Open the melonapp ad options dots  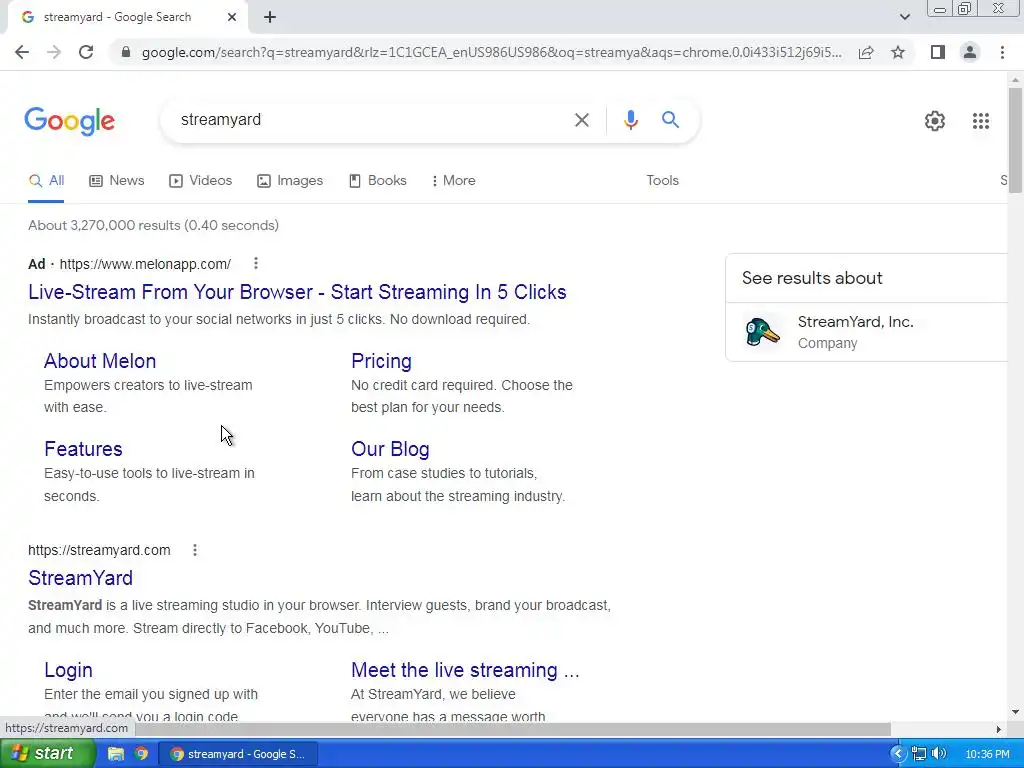coord(256,263)
